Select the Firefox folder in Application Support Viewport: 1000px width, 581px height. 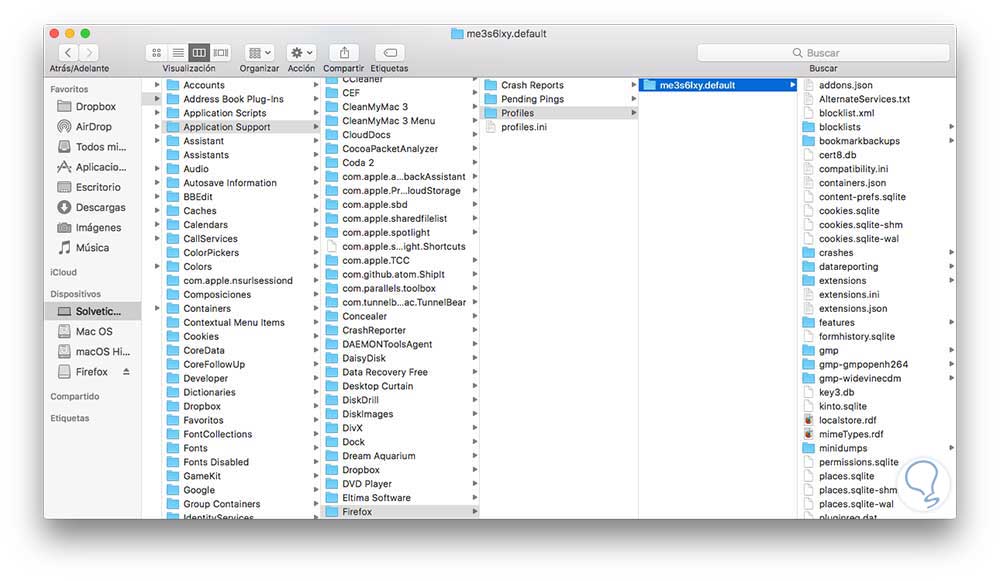pos(401,511)
